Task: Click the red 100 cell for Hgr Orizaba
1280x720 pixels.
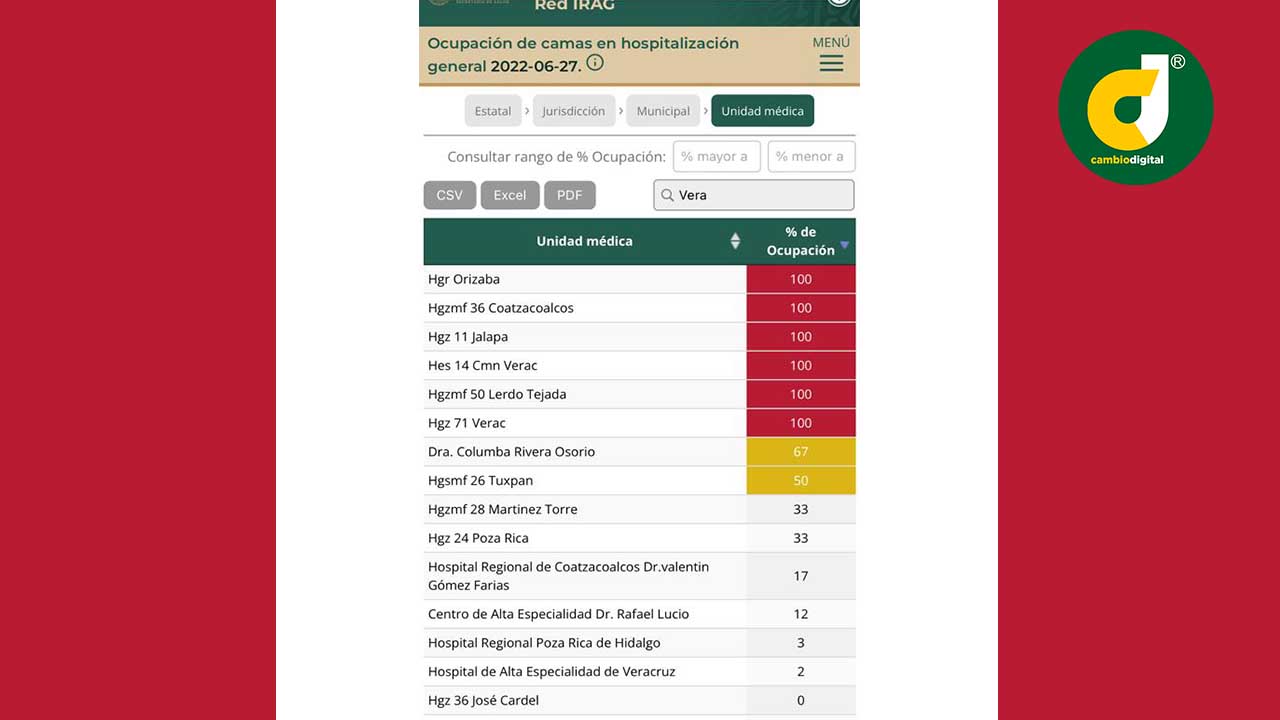Action: point(800,279)
